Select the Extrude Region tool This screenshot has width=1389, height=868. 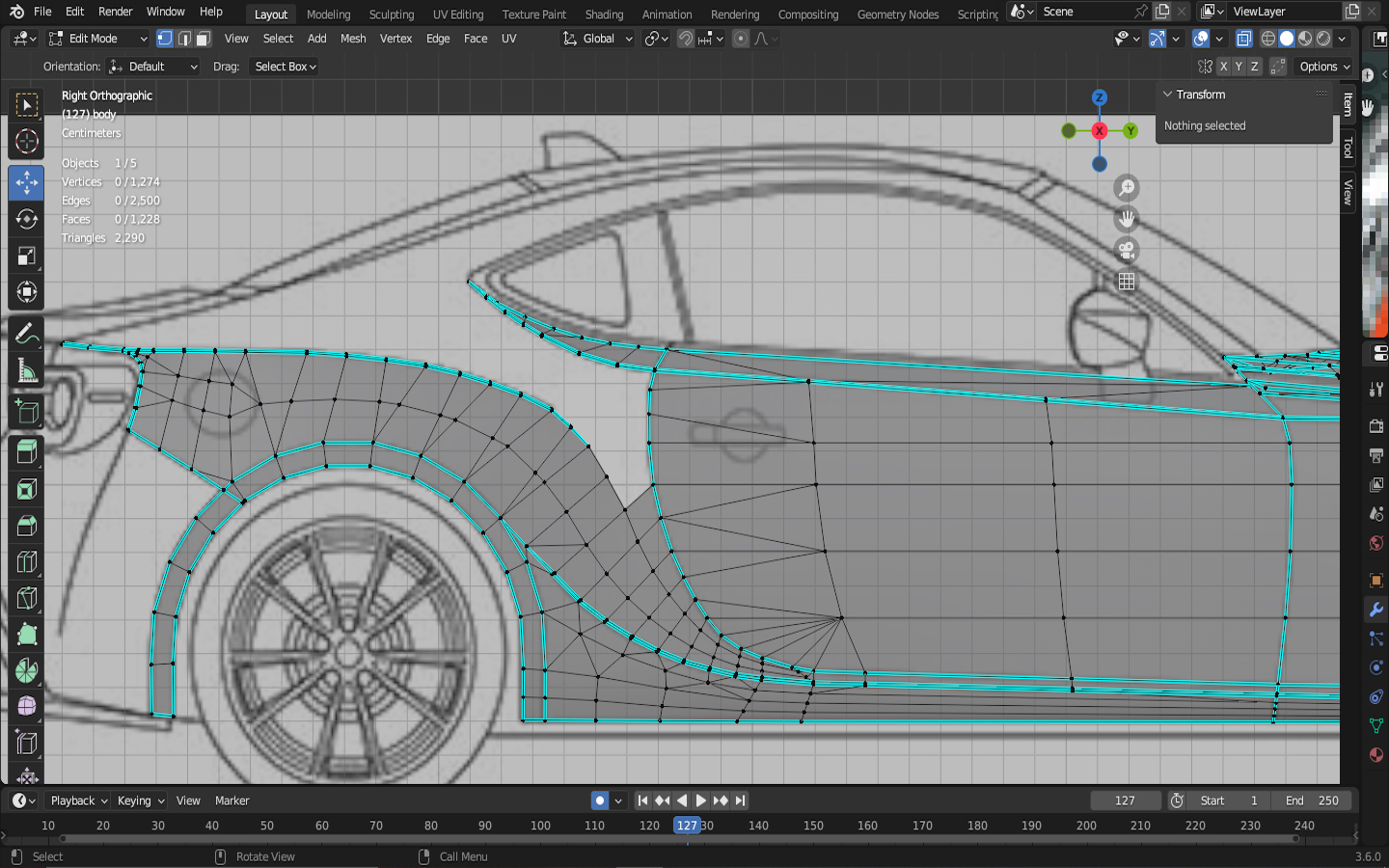pos(26,451)
